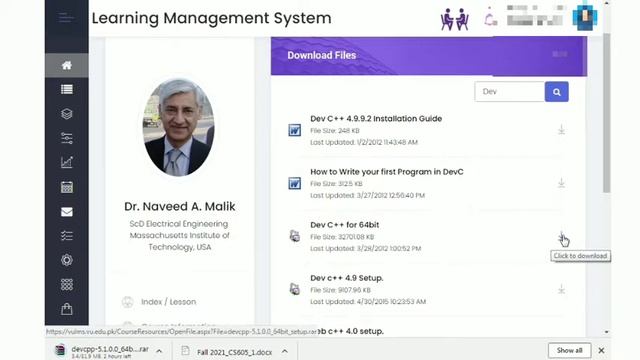This screenshot has height=360, width=640.
Task: Click the 'Dr. Naveed A. Malik' name
Action: 180,207
